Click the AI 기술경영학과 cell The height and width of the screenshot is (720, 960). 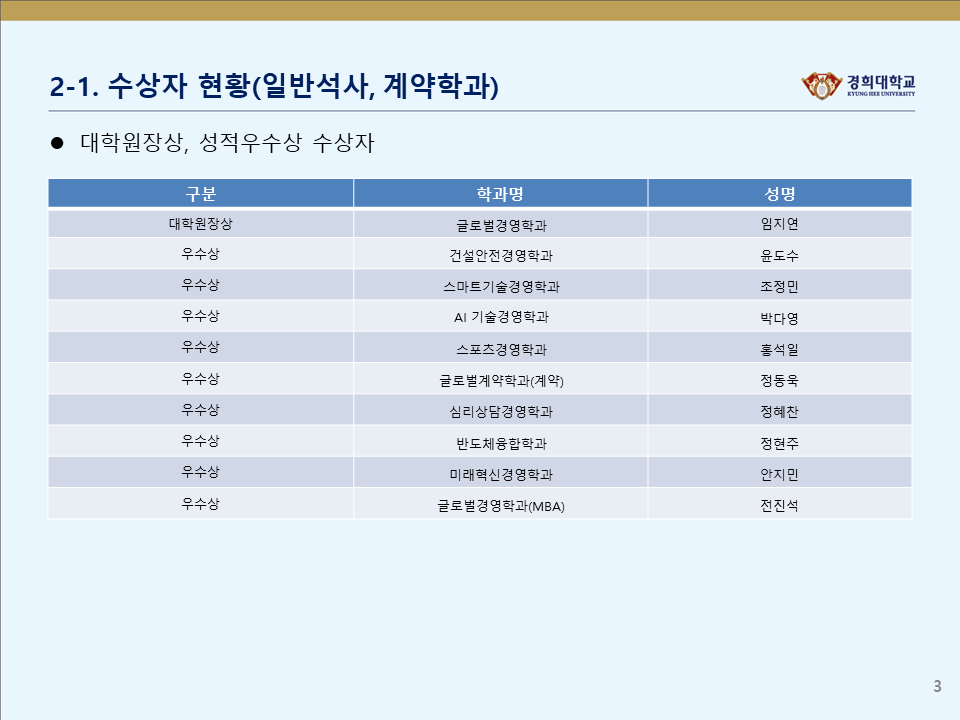pyautogui.click(x=500, y=318)
